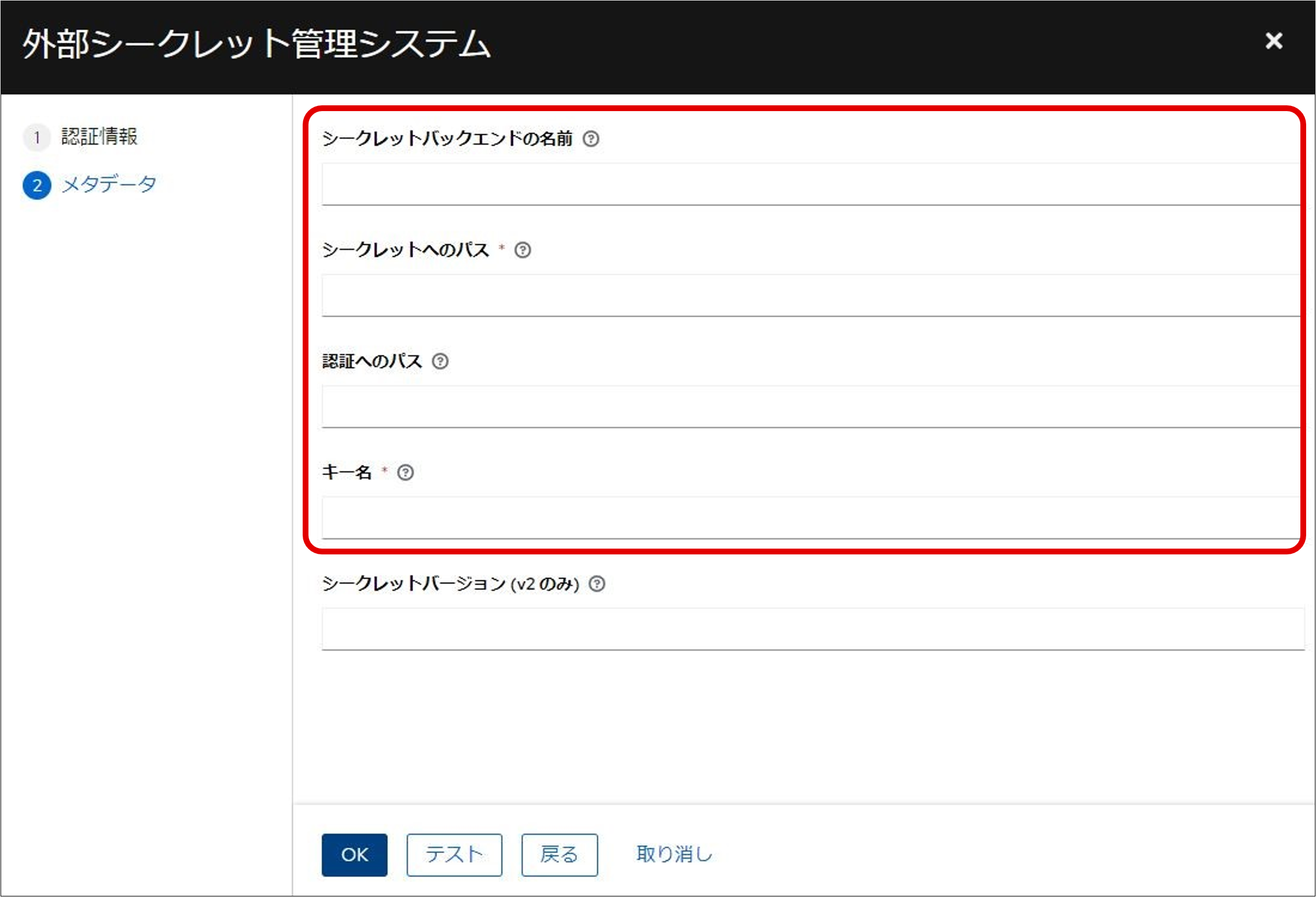This screenshot has width=1316, height=897.
Task: Open help for キー名 field
Action: click(x=406, y=472)
